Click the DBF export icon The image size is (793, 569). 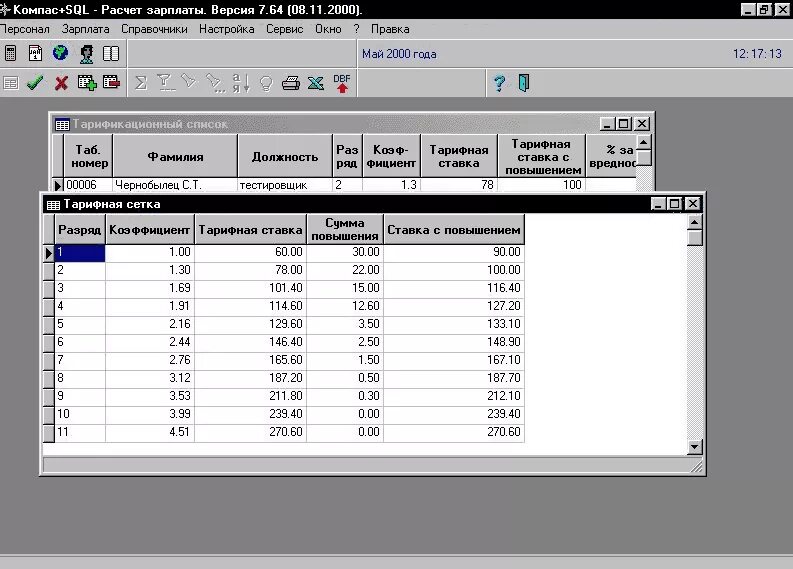point(342,83)
